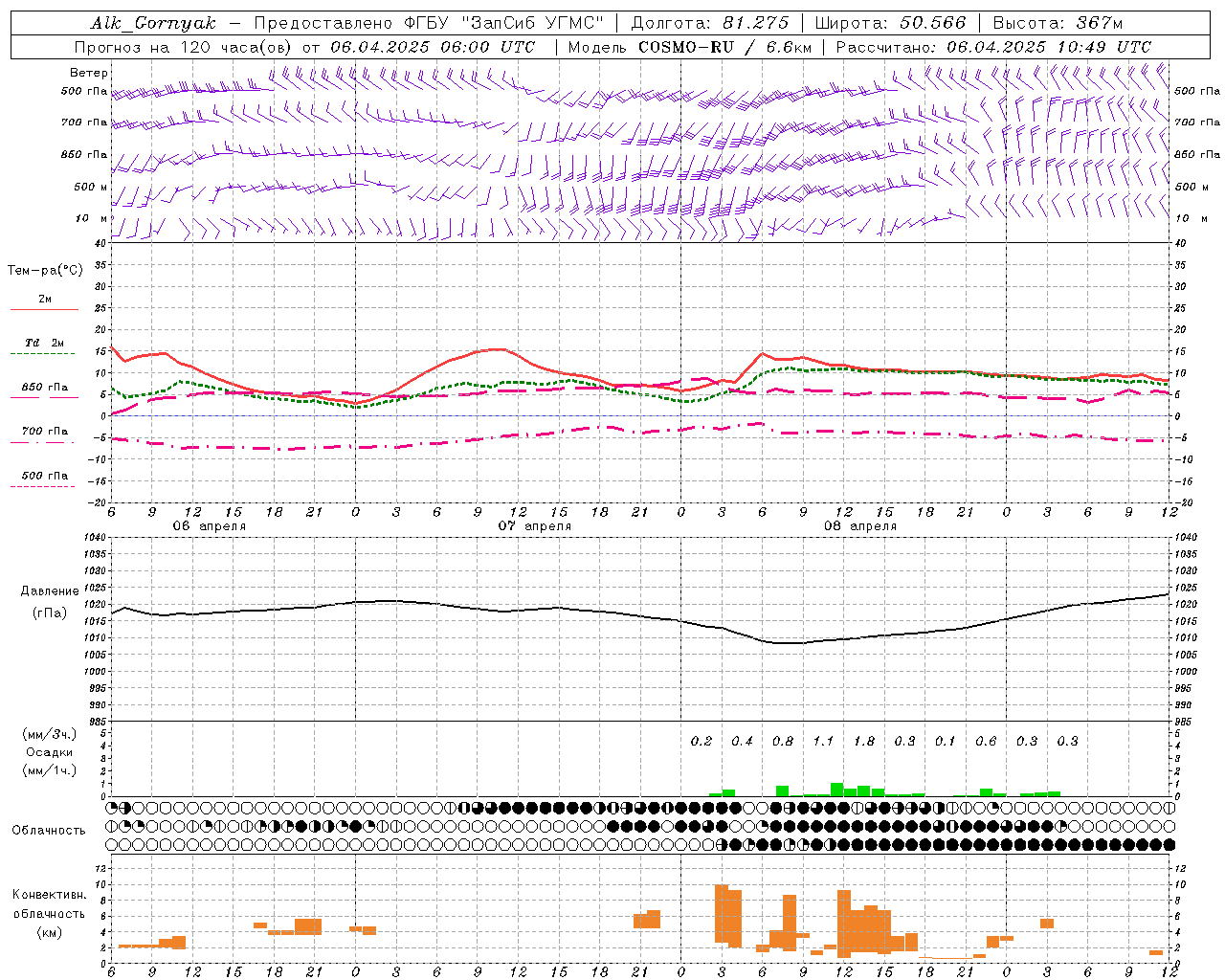Viewport: 1225px width, 980px height.
Task: Click the latitude value Широта: 50.566
Action: click(891, 23)
